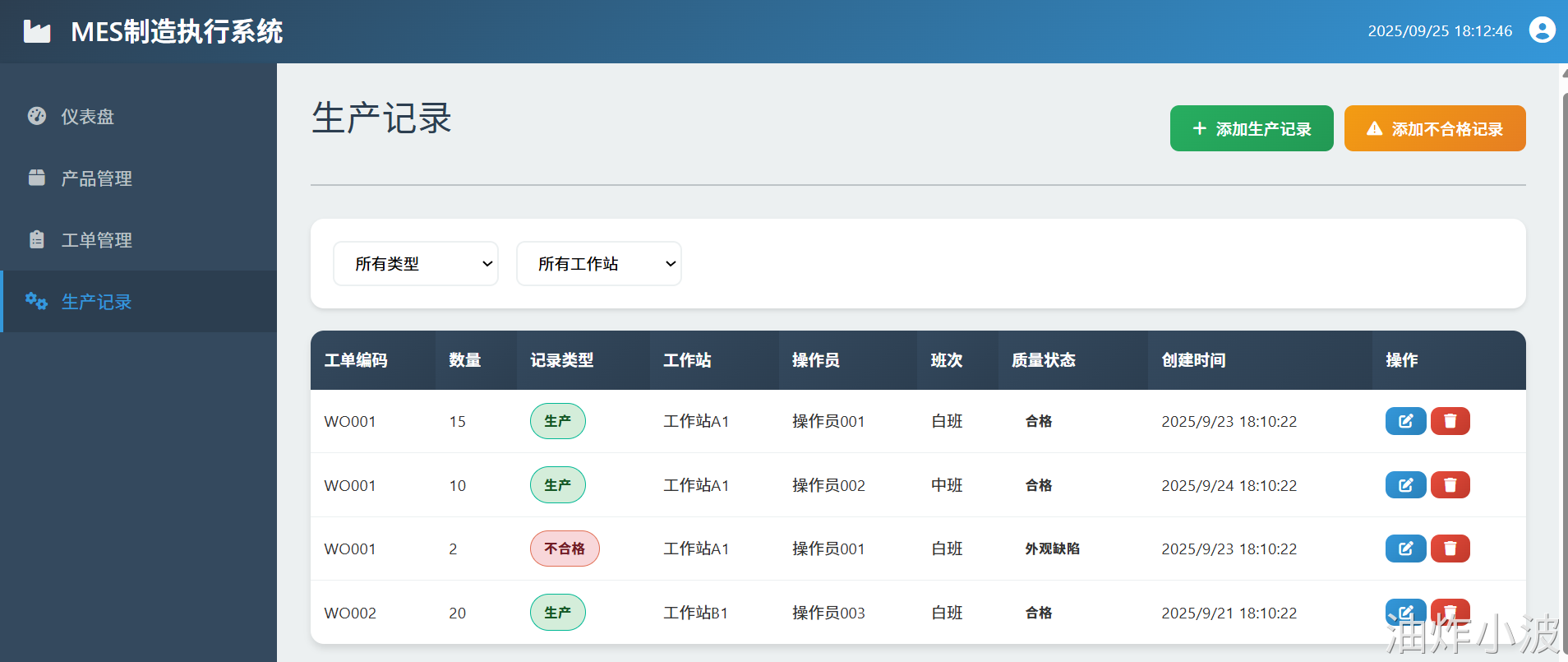This screenshot has height=662, width=1568.
Task: Delete the WO002 工作站B1 record
Action: pos(1450,613)
